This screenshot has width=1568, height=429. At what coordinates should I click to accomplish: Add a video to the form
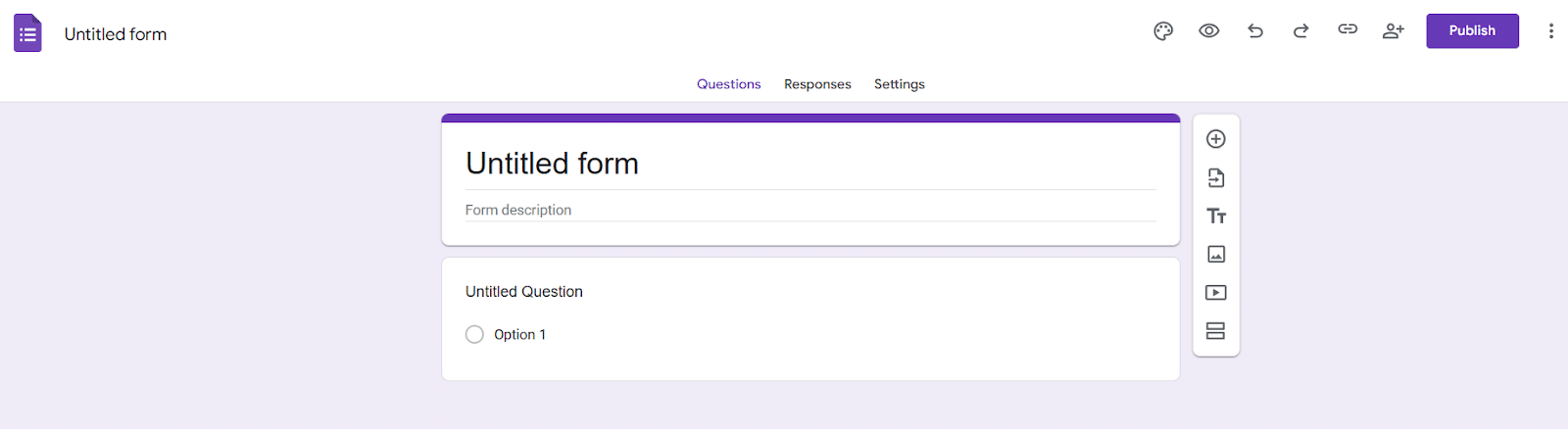(x=1216, y=293)
